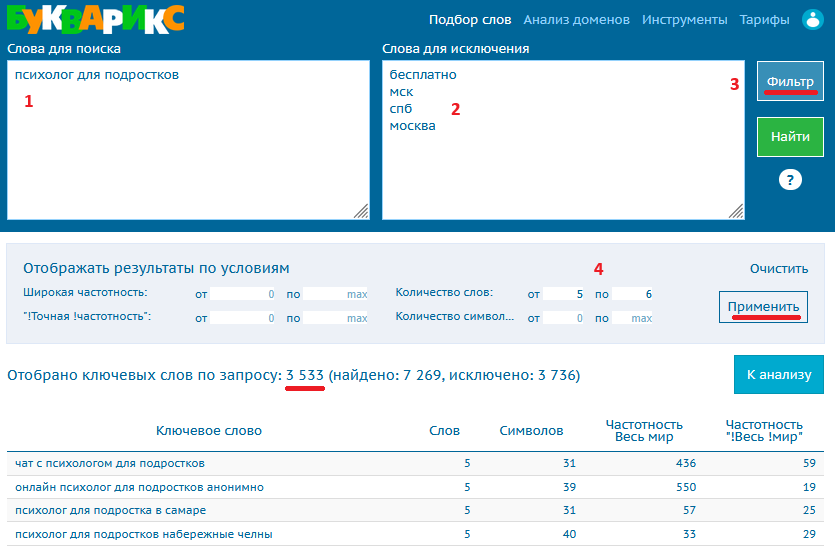835x546 pixels.
Task: Sort by the Слов column header
Action: pos(445,431)
